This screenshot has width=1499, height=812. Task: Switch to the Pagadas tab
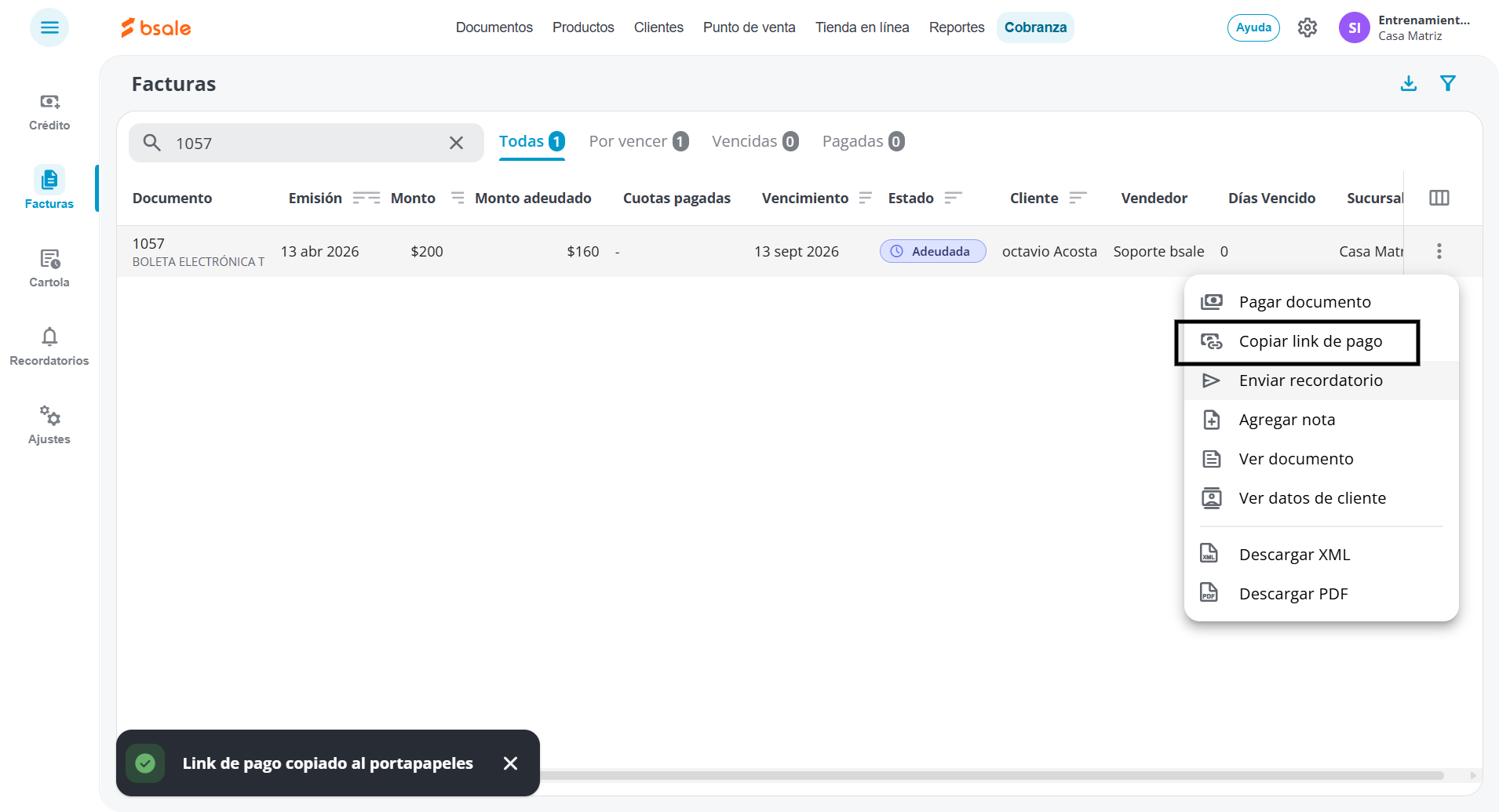pyautogui.click(x=863, y=141)
